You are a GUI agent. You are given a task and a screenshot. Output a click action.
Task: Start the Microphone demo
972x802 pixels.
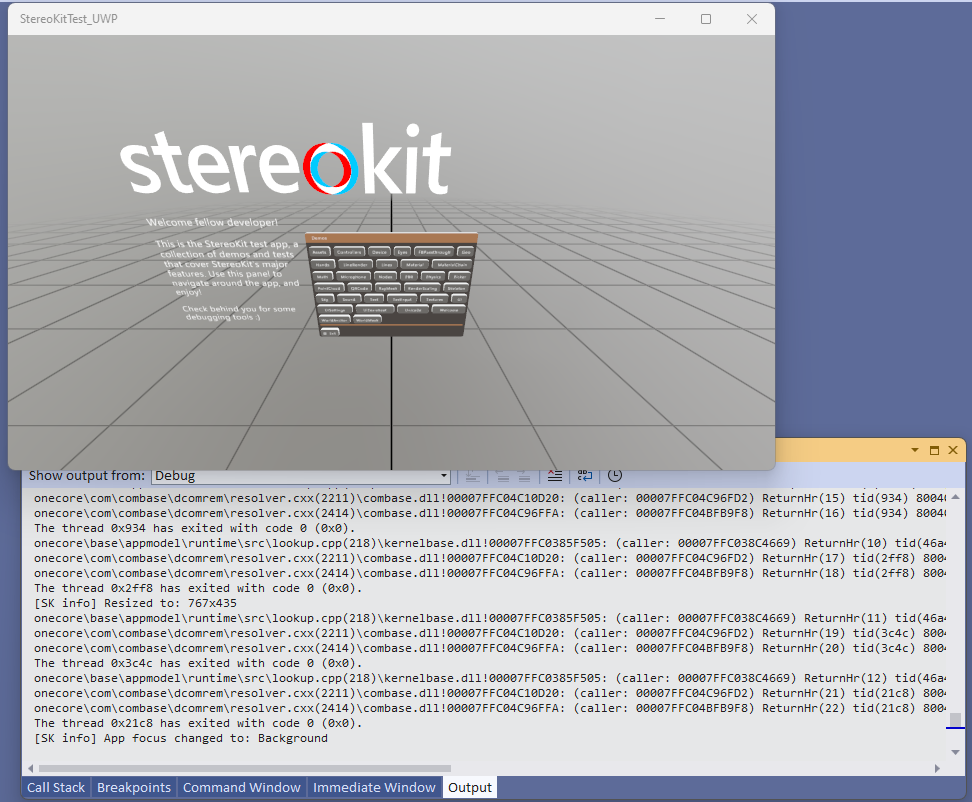pos(352,276)
